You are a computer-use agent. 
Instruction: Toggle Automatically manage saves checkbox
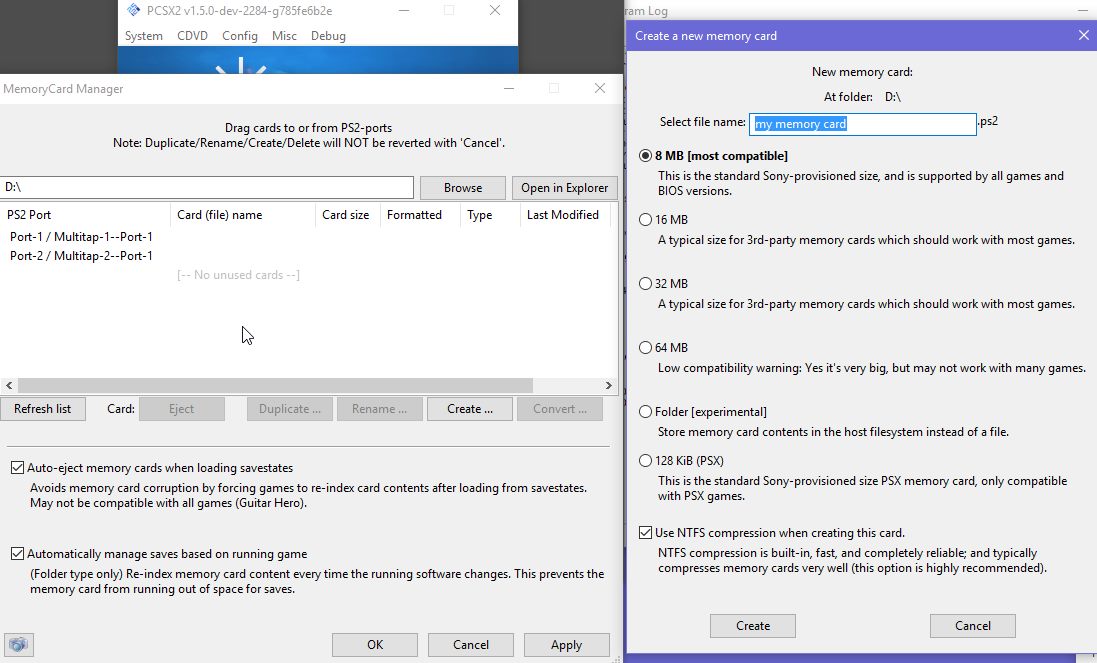point(17,554)
